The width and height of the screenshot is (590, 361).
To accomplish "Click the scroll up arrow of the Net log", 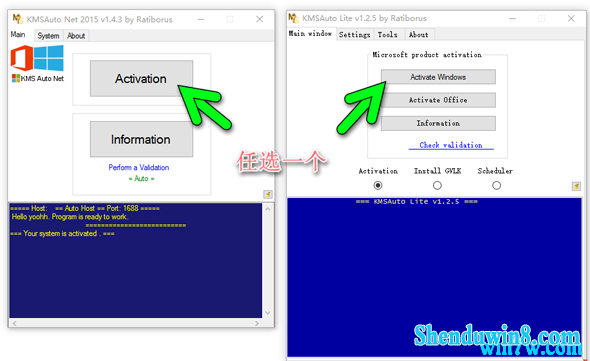I will (x=268, y=209).
